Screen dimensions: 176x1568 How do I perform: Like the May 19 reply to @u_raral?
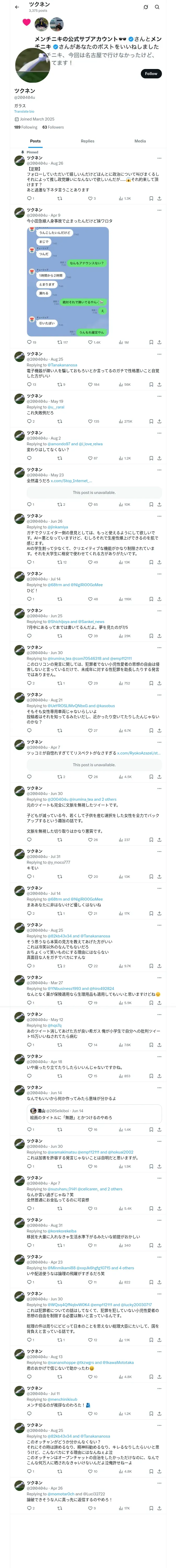[x=90, y=421]
